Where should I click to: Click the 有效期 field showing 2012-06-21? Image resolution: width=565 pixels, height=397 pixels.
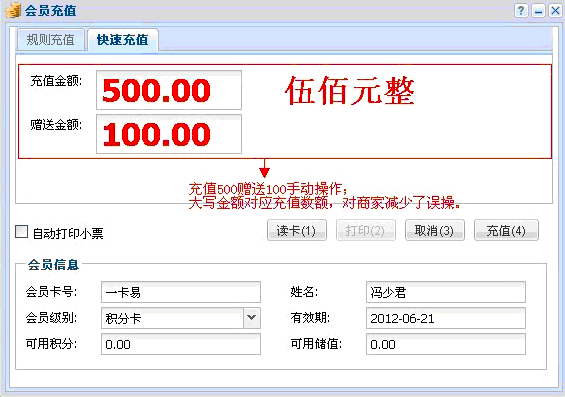(446, 318)
